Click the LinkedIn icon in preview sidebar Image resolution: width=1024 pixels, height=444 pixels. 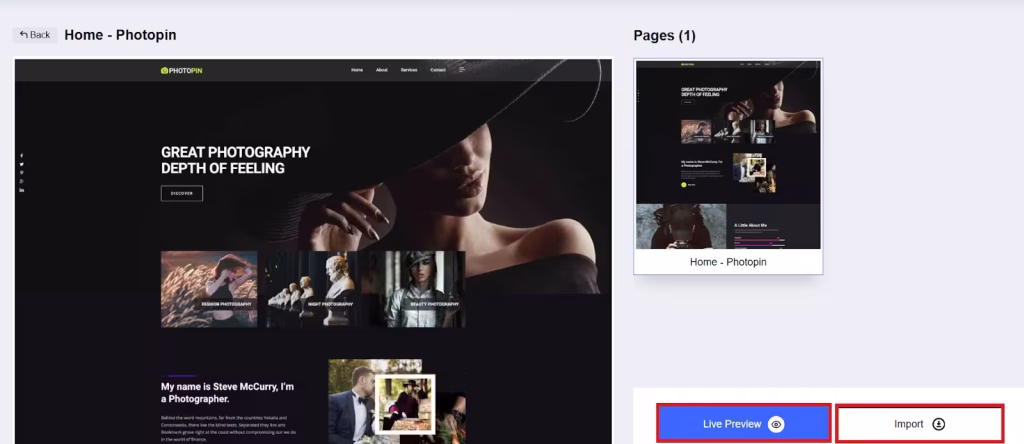(22, 189)
